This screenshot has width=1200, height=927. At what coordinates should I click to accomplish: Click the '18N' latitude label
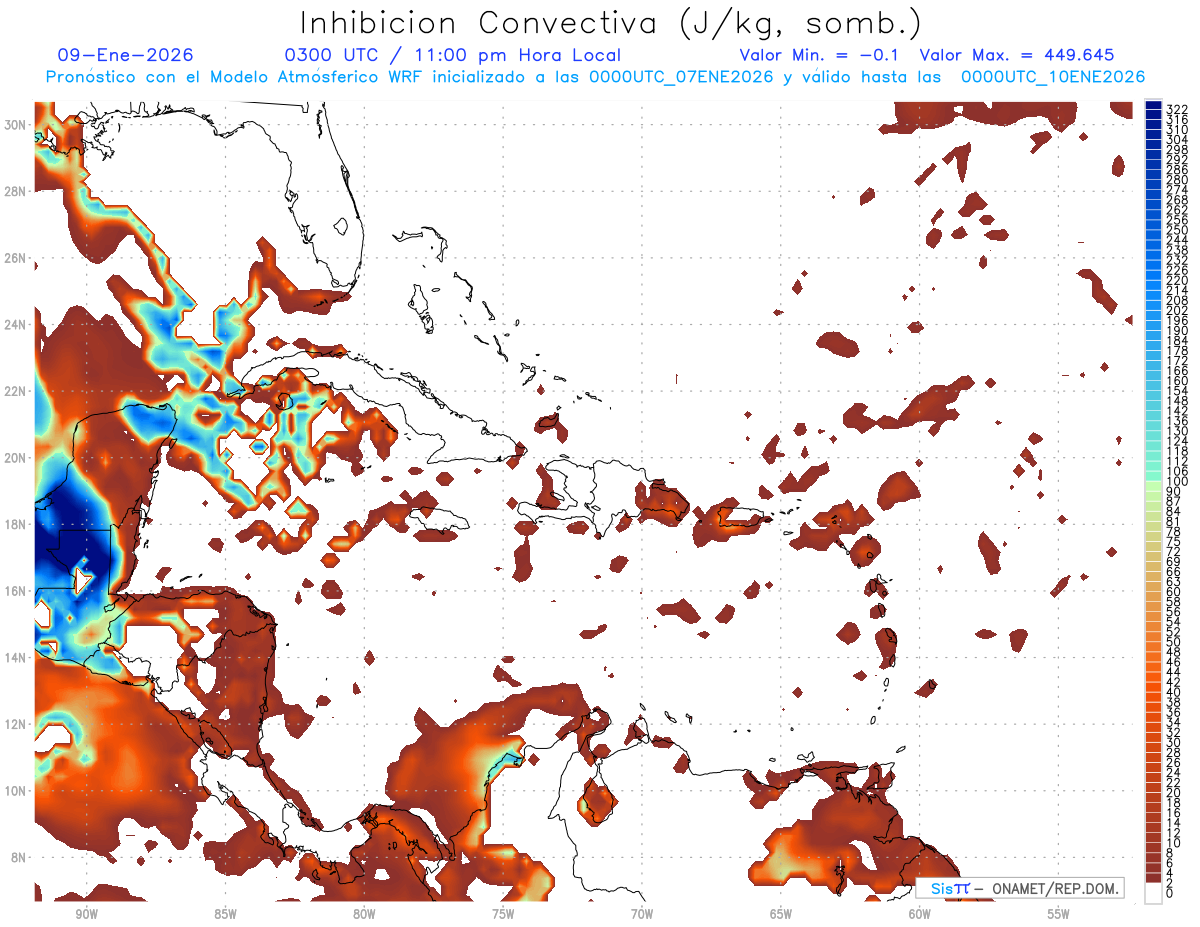coord(15,524)
